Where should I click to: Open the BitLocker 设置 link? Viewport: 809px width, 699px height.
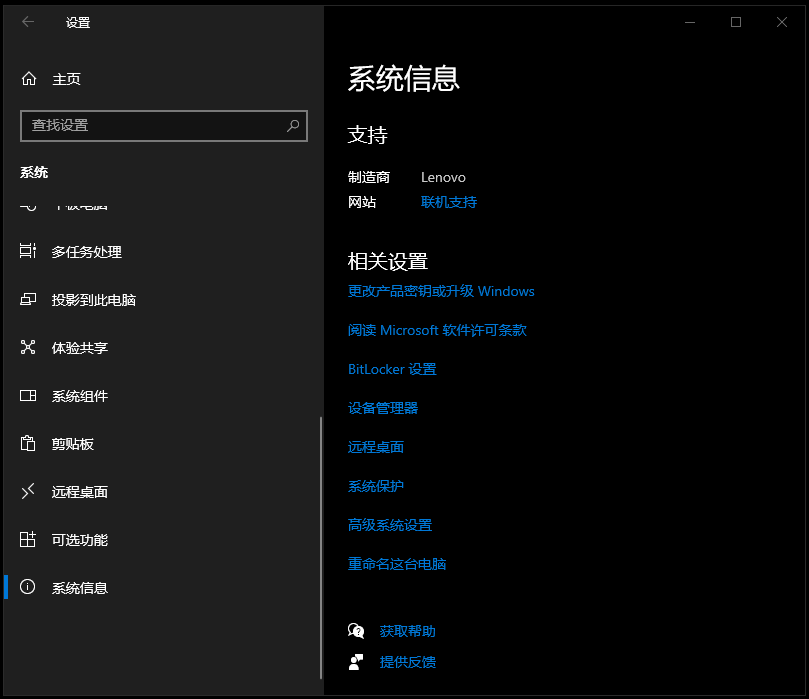pyautogui.click(x=392, y=369)
